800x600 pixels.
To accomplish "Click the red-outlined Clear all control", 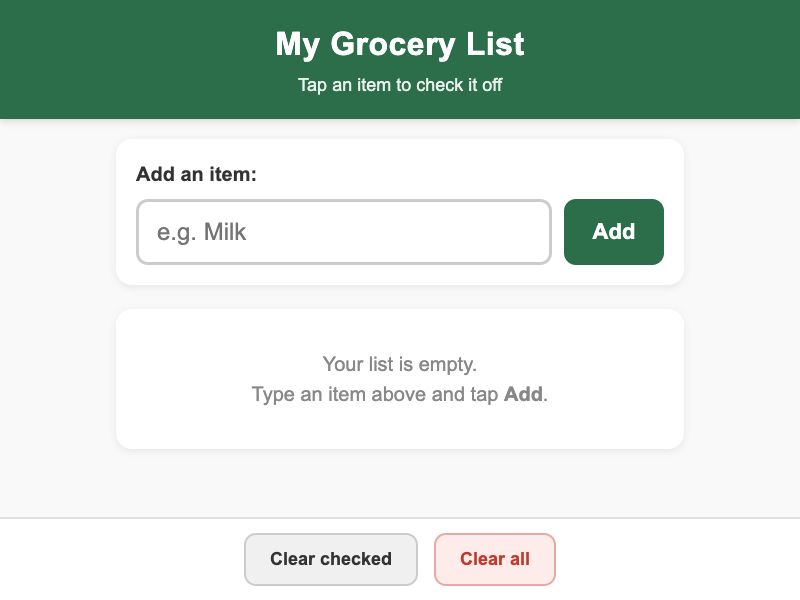I will (x=495, y=559).
